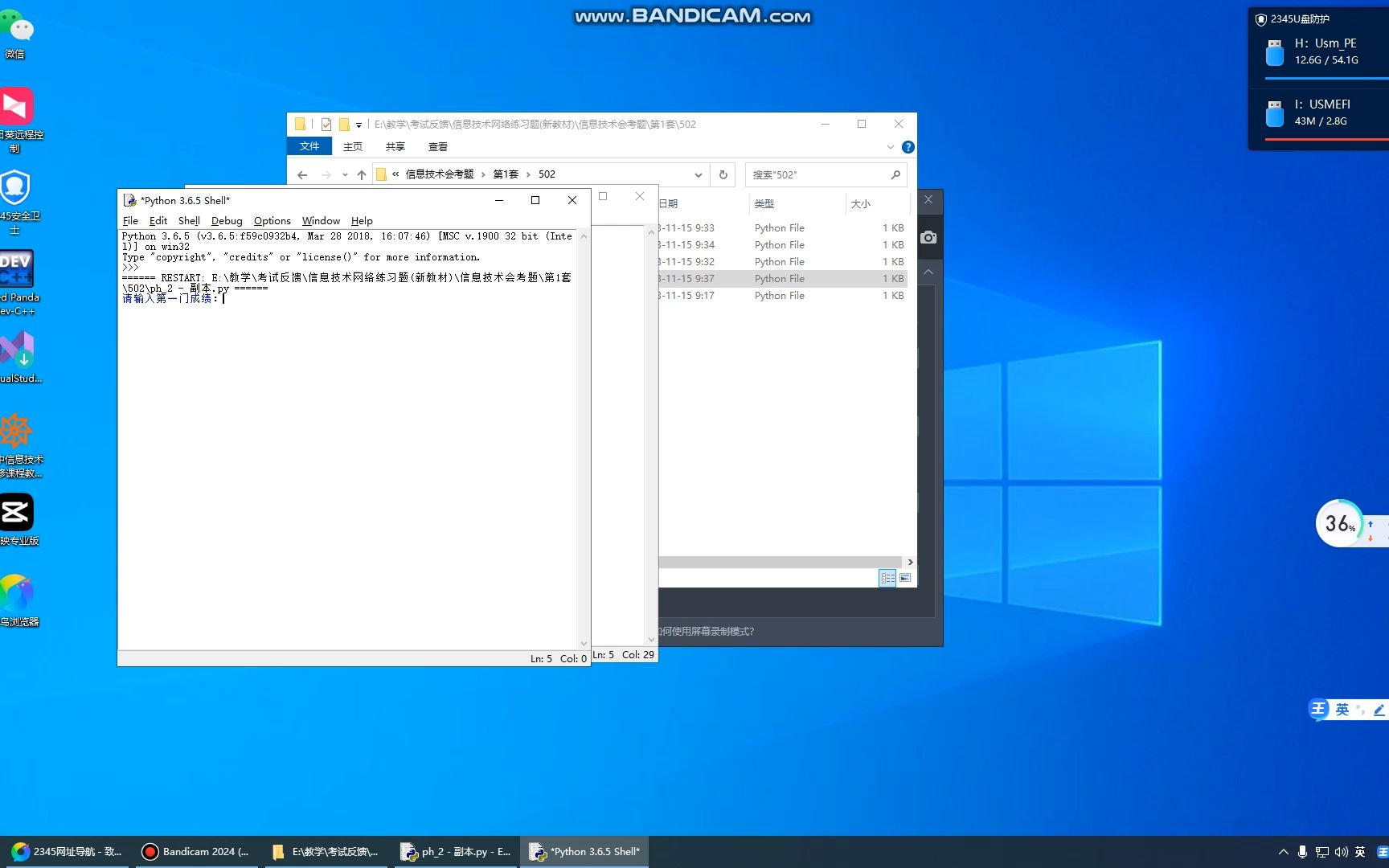Click the help question mark in File Explorer
Image resolution: width=1389 pixels, height=868 pixels.
point(908,147)
